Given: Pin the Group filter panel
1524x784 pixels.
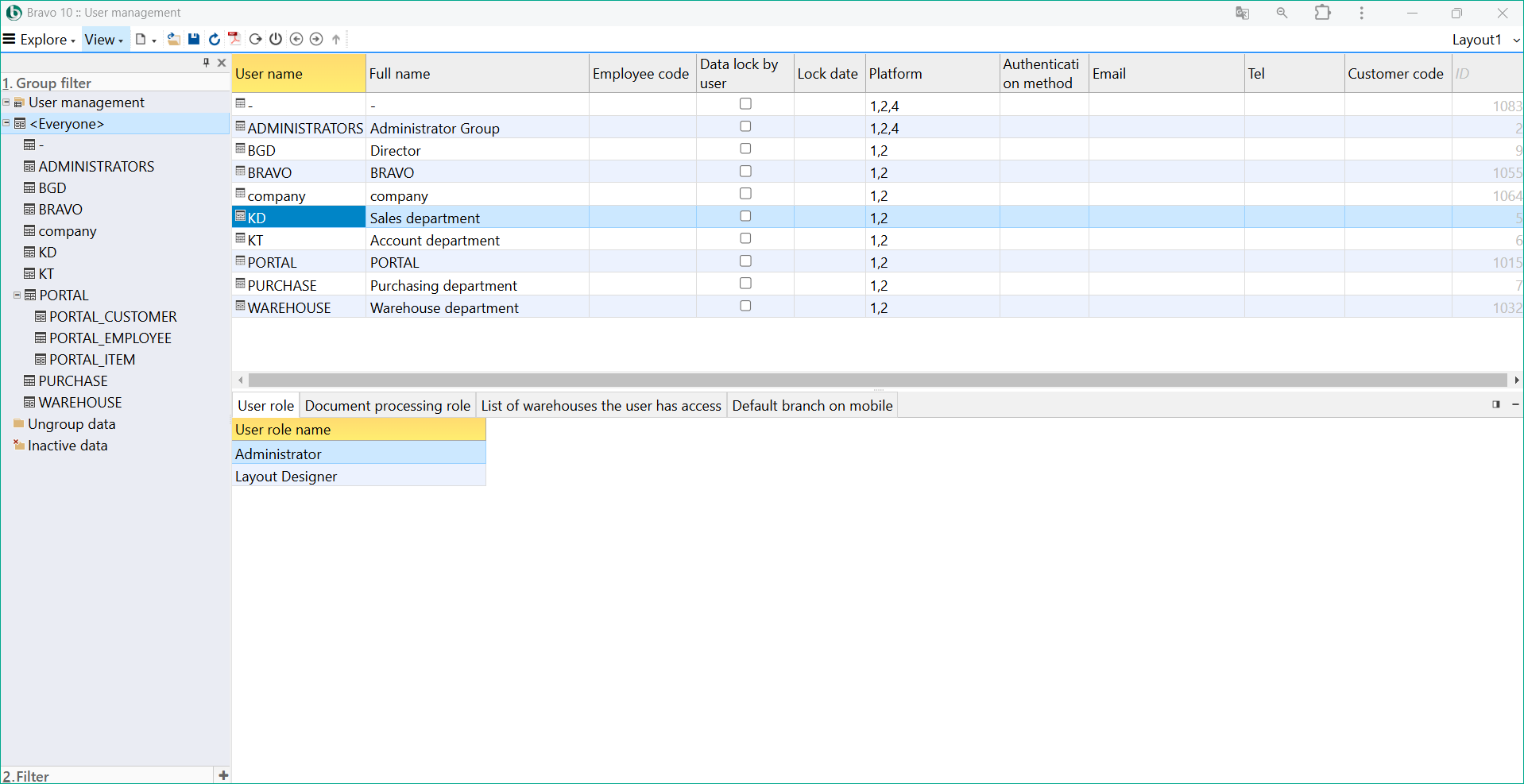Looking at the screenshot, I should point(206,63).
